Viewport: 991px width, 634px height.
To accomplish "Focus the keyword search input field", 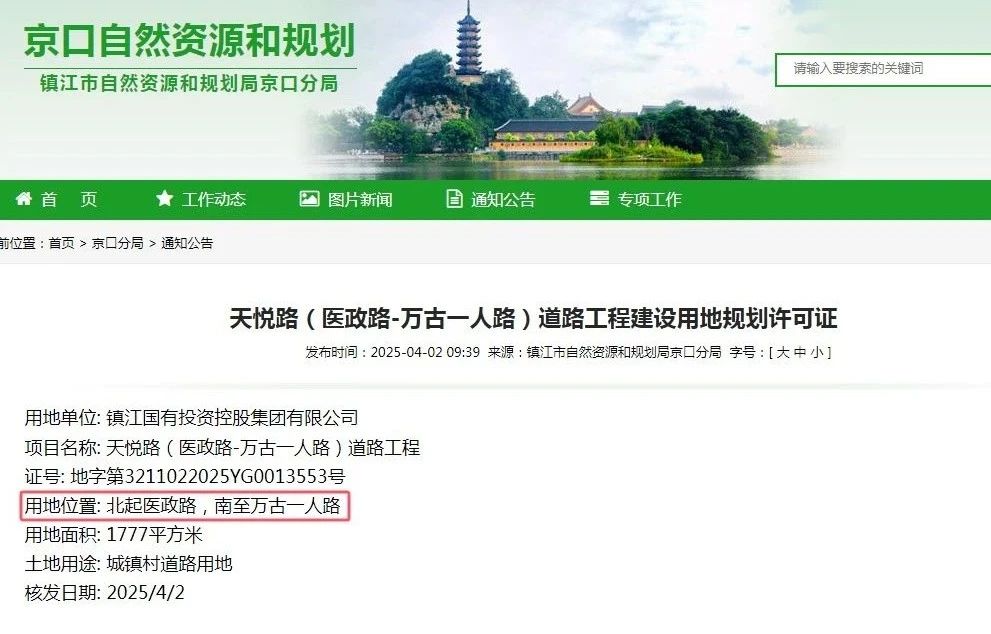I will click(883, 70).
